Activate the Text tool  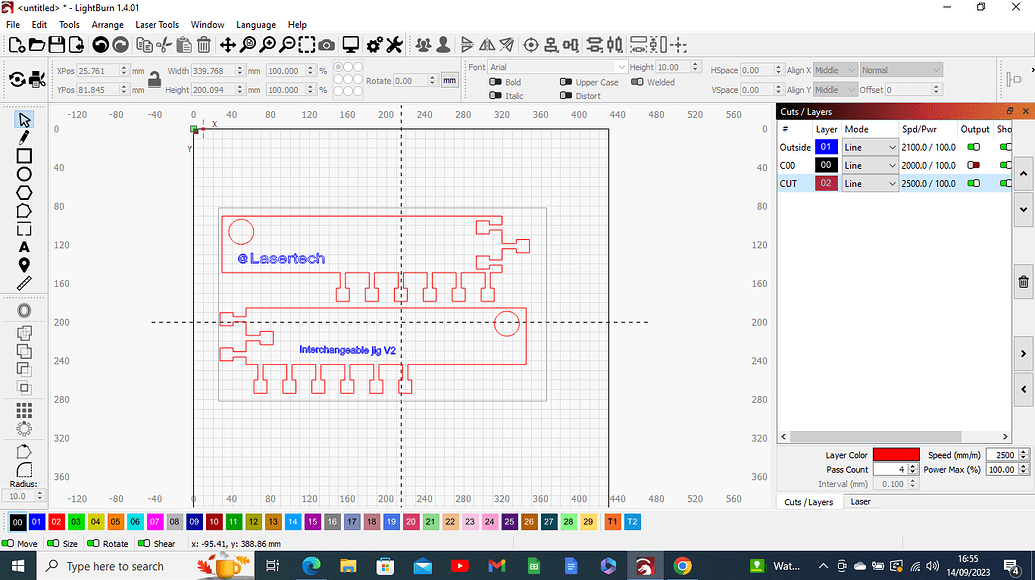coord(25,247)
